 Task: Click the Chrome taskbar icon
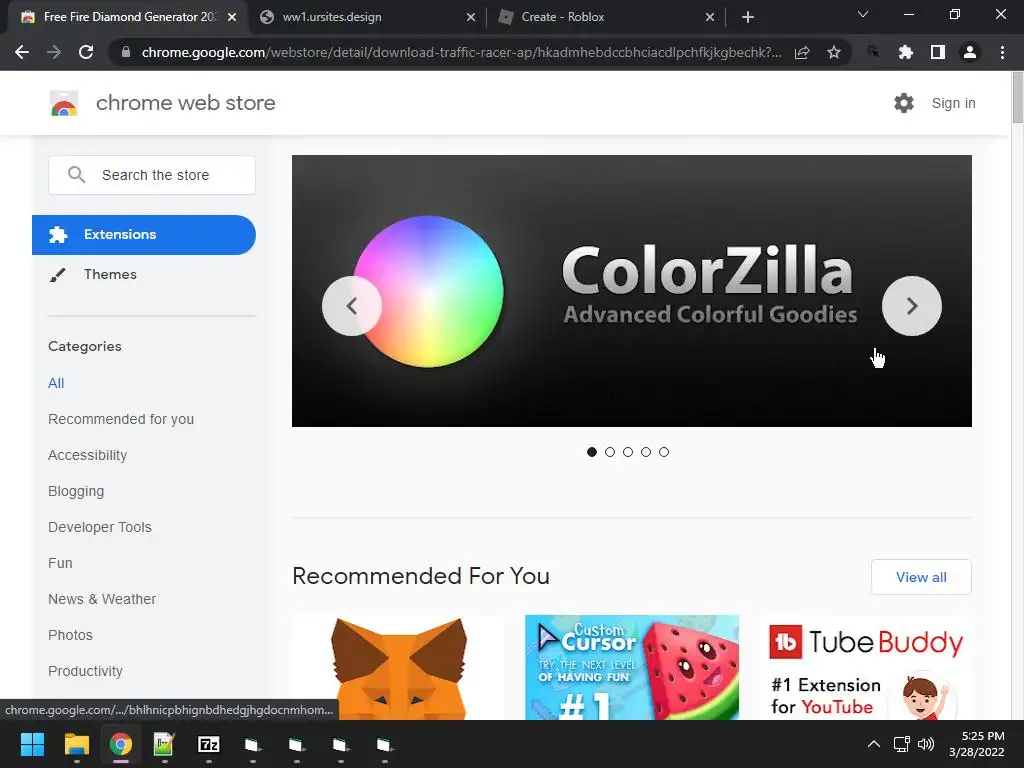click(x=121, y=744)
